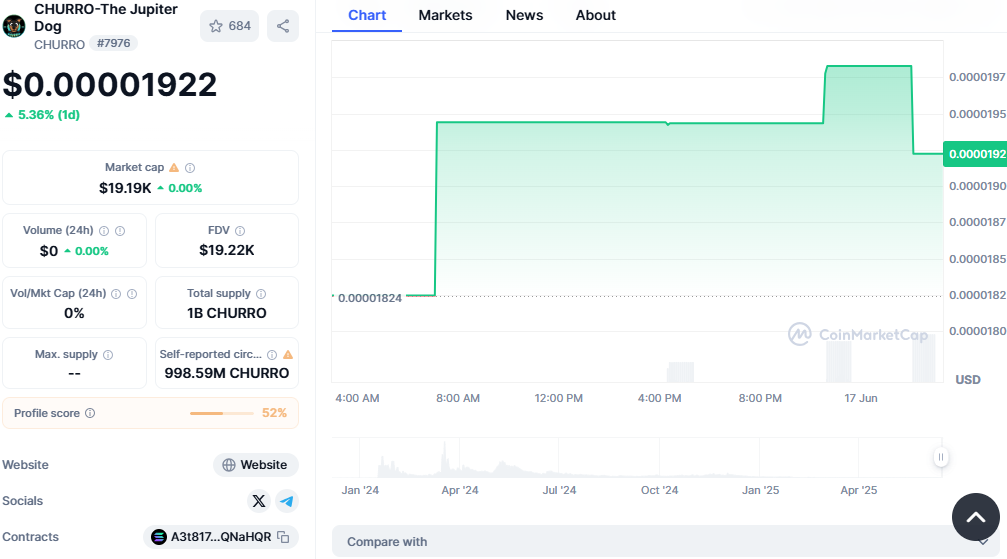Click the Profile score 52% progress bar

click(222, 413)
